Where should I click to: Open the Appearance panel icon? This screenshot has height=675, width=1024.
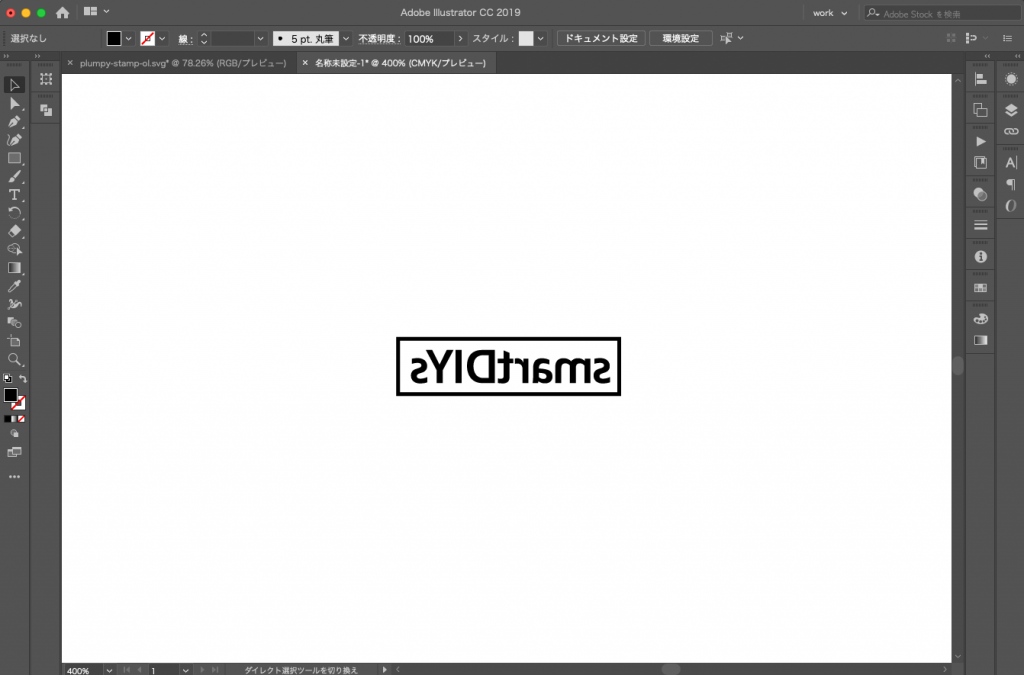pyautogui.click(x=1011, y=79)
